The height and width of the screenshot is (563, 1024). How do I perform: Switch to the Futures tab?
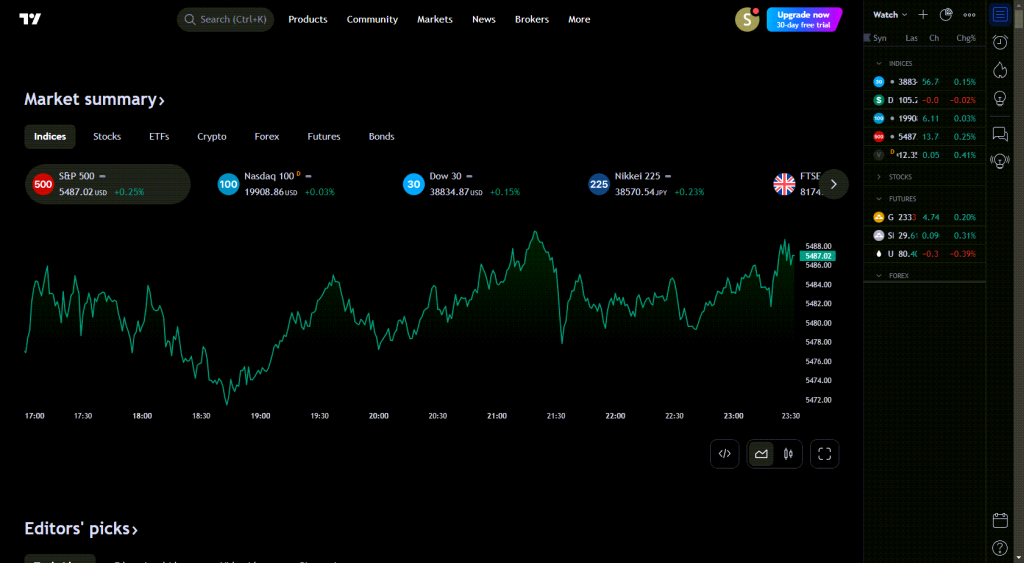(324, 137)
